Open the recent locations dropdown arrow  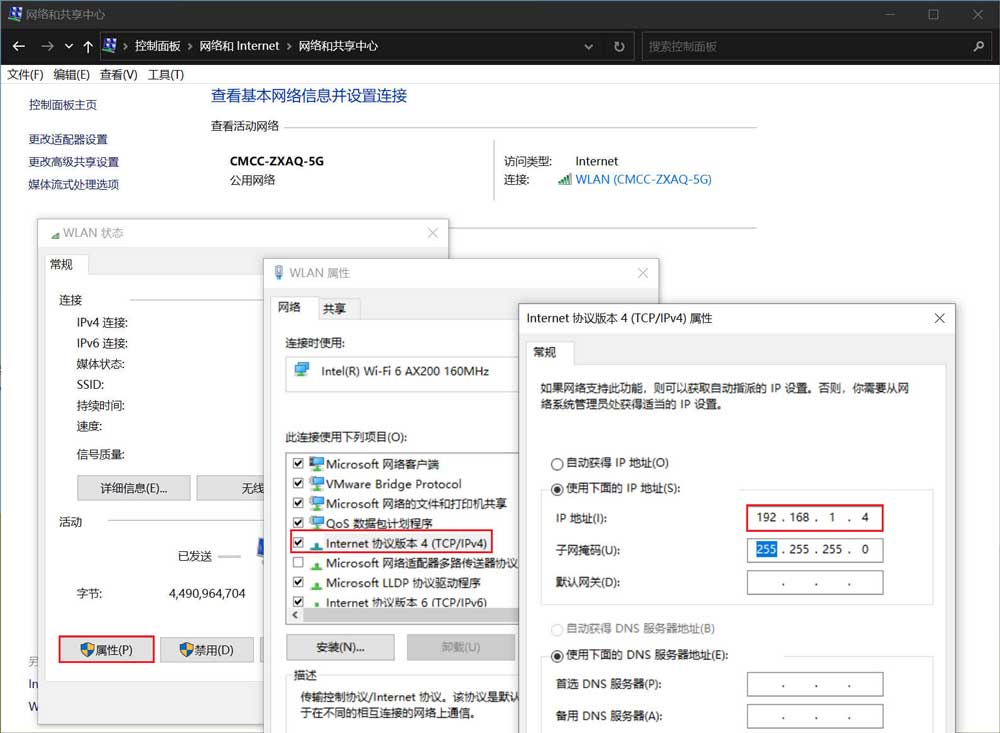click(x=69, y=47)
